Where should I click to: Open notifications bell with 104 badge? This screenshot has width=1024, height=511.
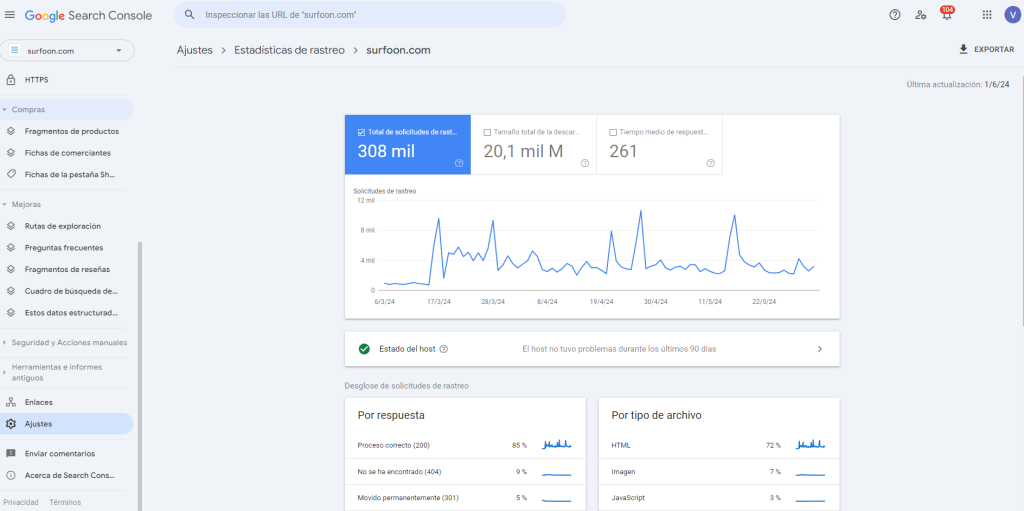point(946,15)
